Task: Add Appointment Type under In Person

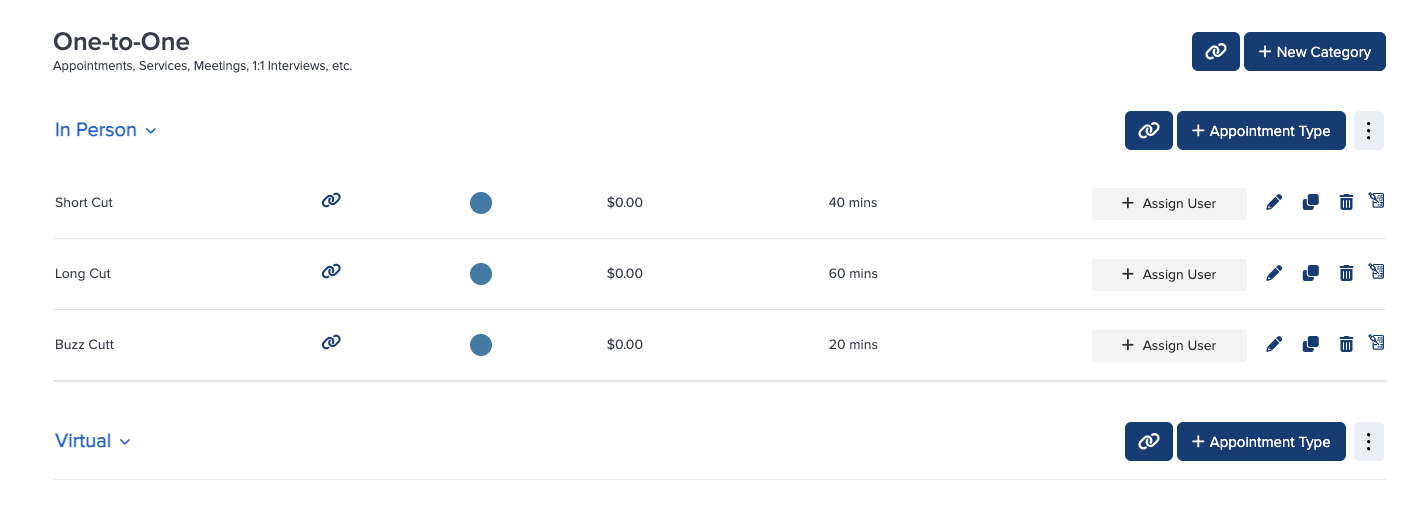Action: 1261,130
